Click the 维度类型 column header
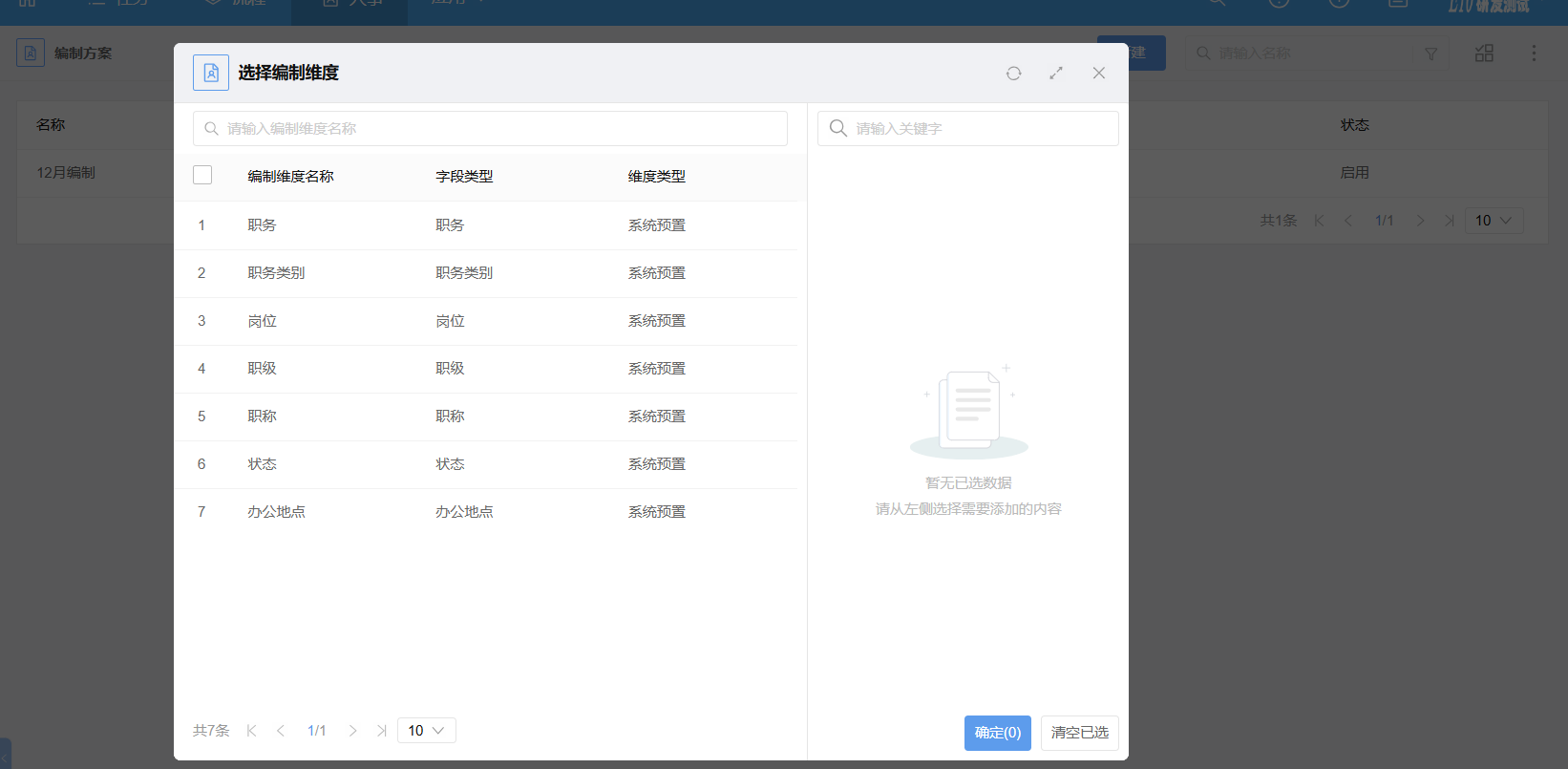Viewport: 1568px width, 769px height. tap(656, 177)
